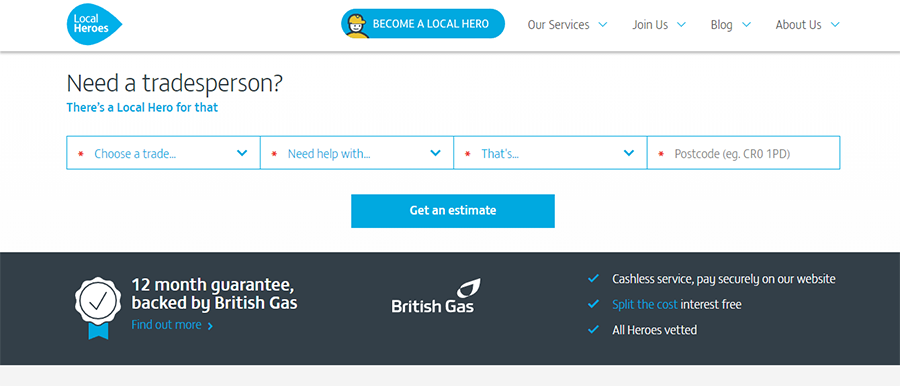Click into the Postcode input field

[x=744, y=153]
